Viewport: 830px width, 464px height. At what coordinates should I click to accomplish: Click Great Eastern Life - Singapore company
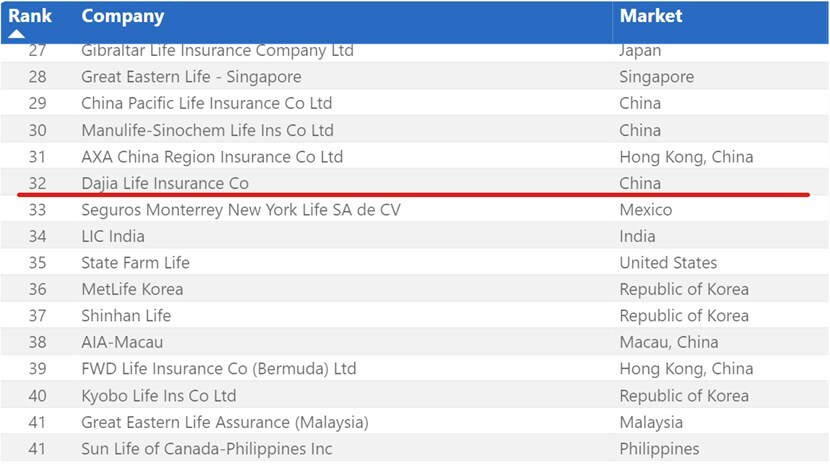191,77
